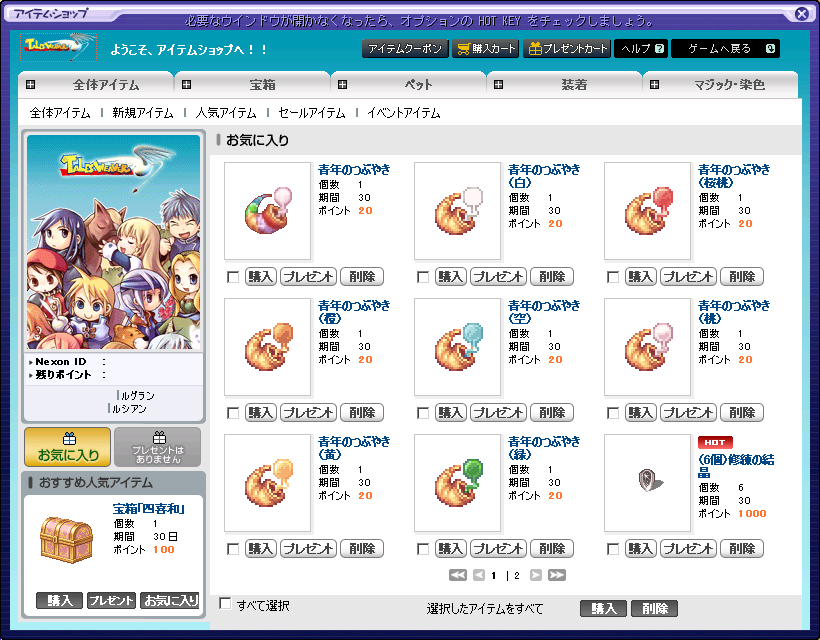Click the 宝箱「四喜和」 treasure chest icon

point(66,540)
